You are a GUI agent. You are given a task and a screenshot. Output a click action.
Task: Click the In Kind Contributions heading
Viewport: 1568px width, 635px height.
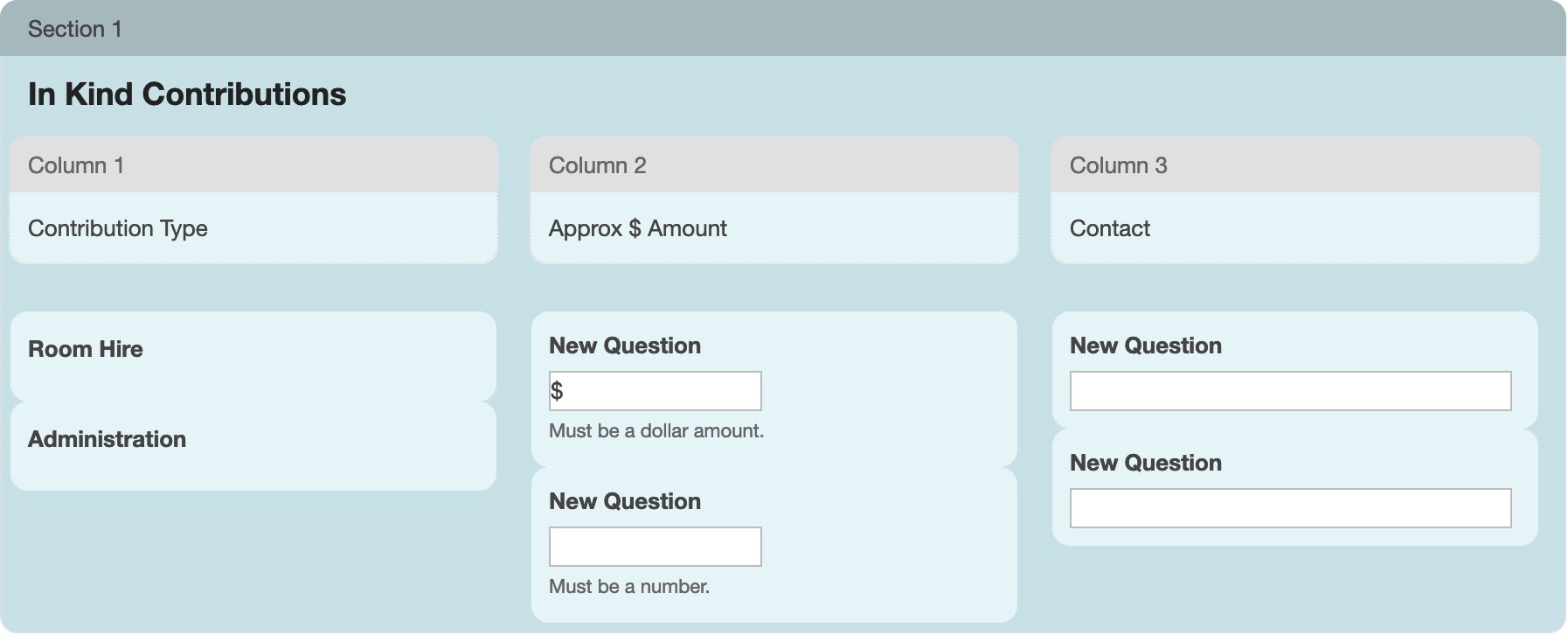point(187,94)
